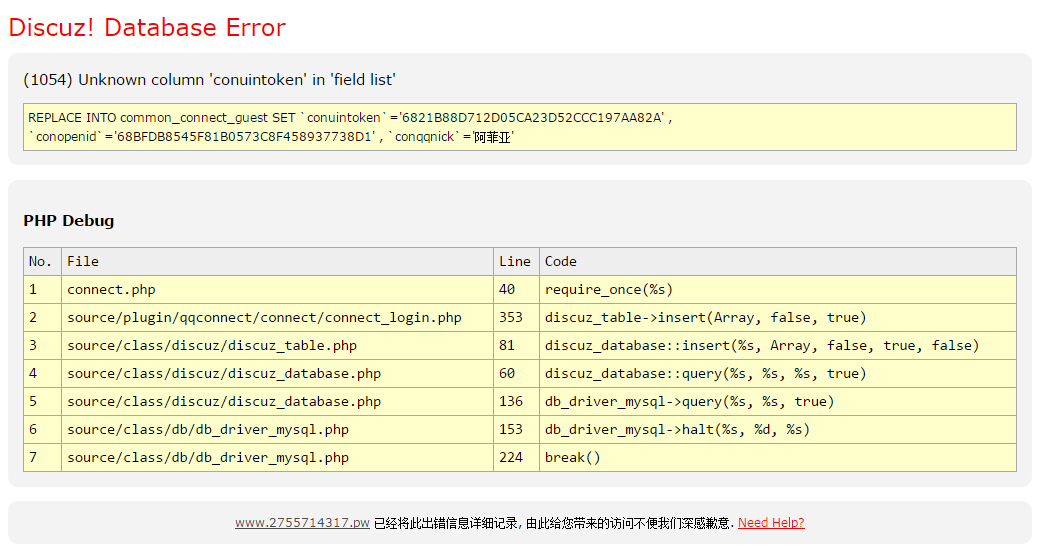Click the Unknown column 'conuintoken' error message
The height and width of the screenshot is (558, 1057).
[209, 80]
